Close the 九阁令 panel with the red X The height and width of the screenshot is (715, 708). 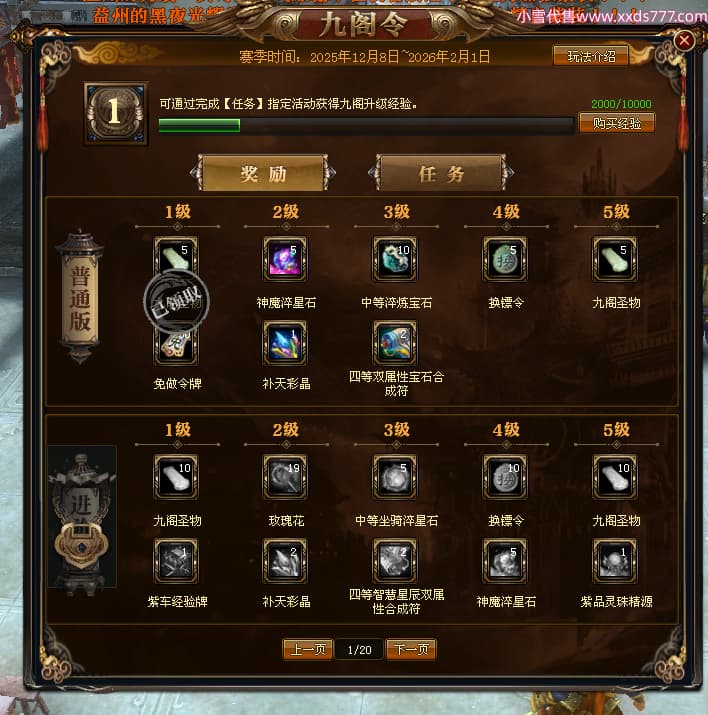pos(684,41)
